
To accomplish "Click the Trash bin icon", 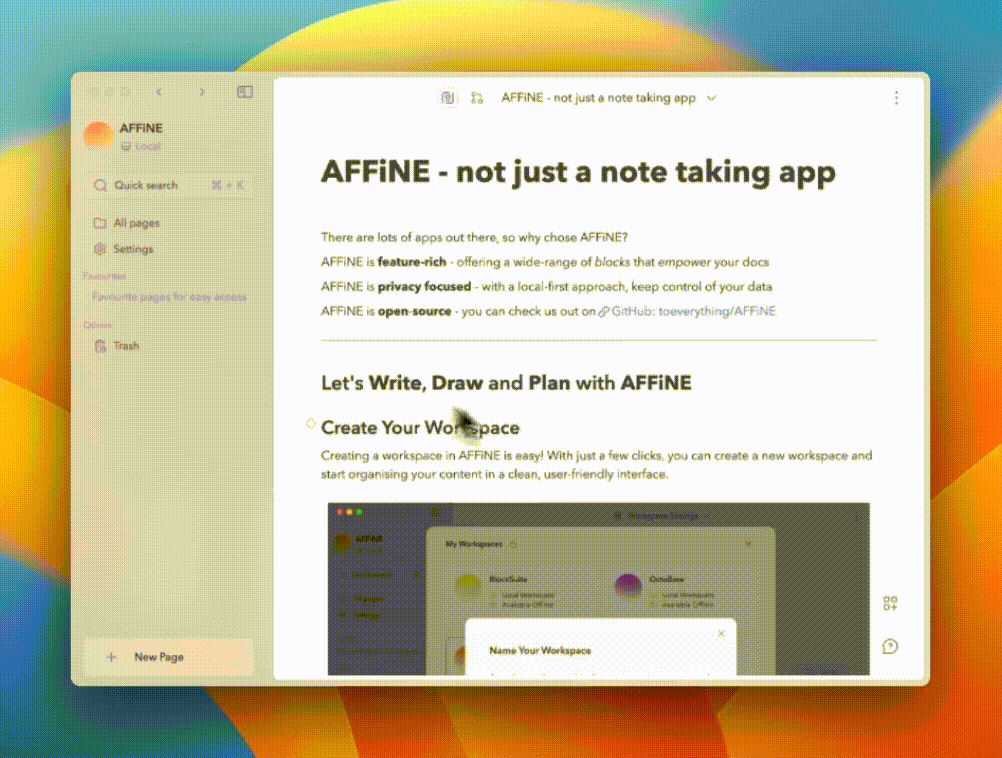I will [100, 346].
